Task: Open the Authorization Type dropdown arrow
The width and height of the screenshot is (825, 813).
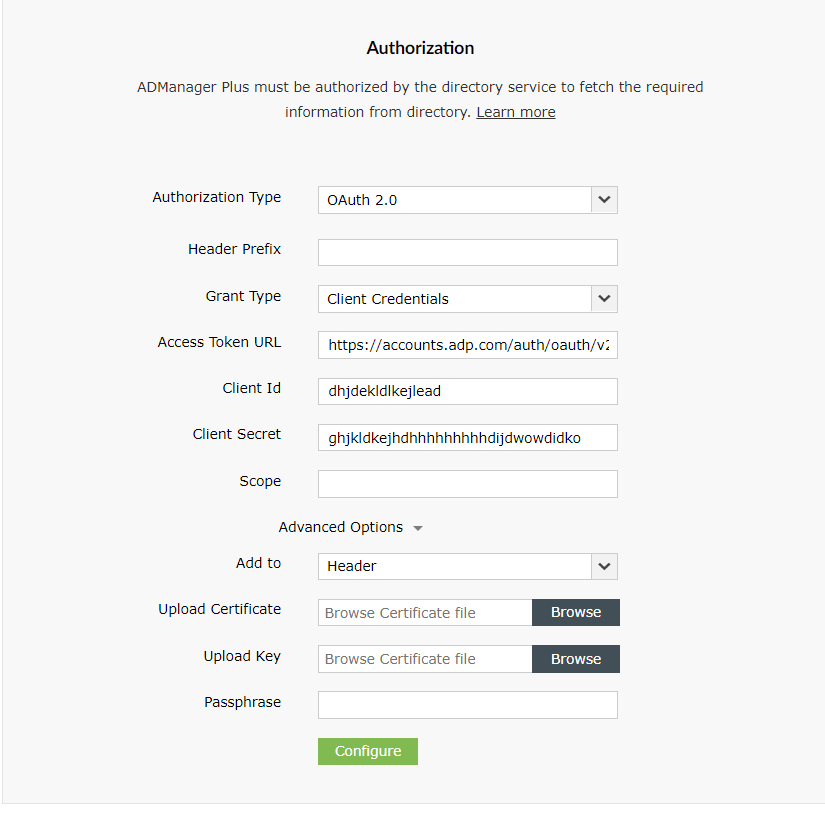Action: tap(604, 200)
